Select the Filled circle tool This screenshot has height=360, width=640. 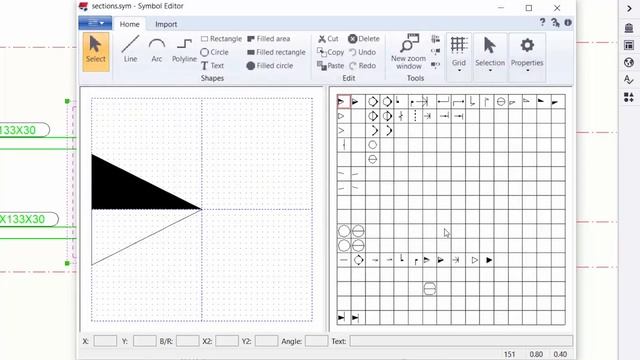pyautogui.click(x=270, y=66)
